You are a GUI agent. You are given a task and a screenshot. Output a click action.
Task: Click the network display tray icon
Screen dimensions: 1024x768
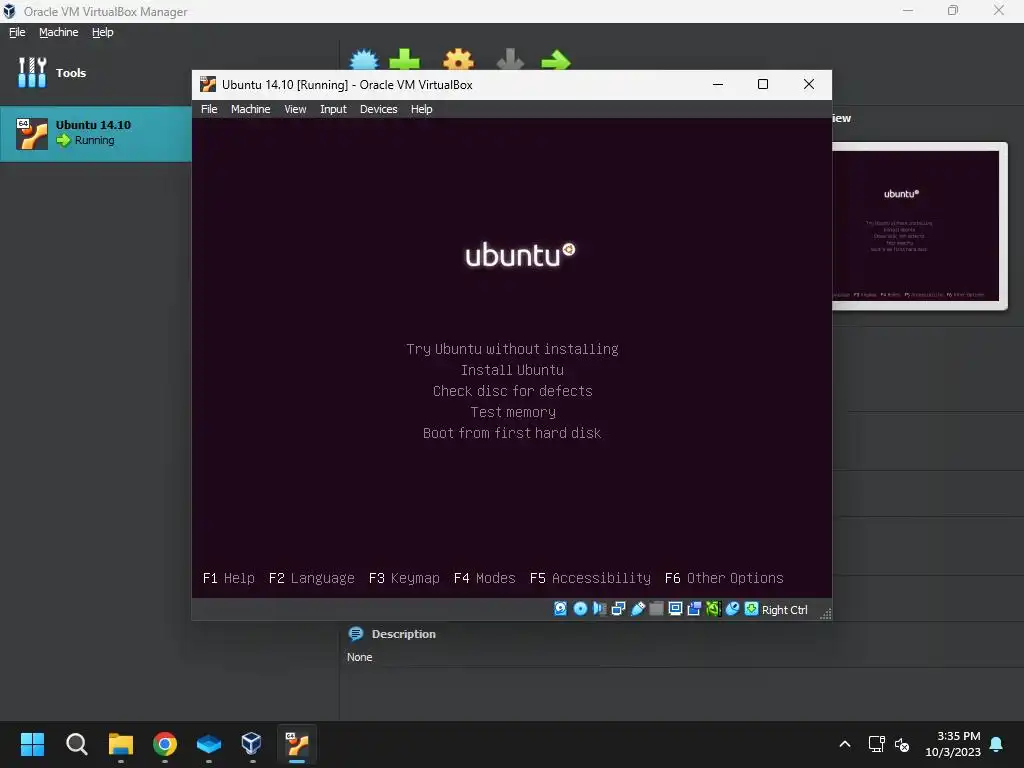876,744
